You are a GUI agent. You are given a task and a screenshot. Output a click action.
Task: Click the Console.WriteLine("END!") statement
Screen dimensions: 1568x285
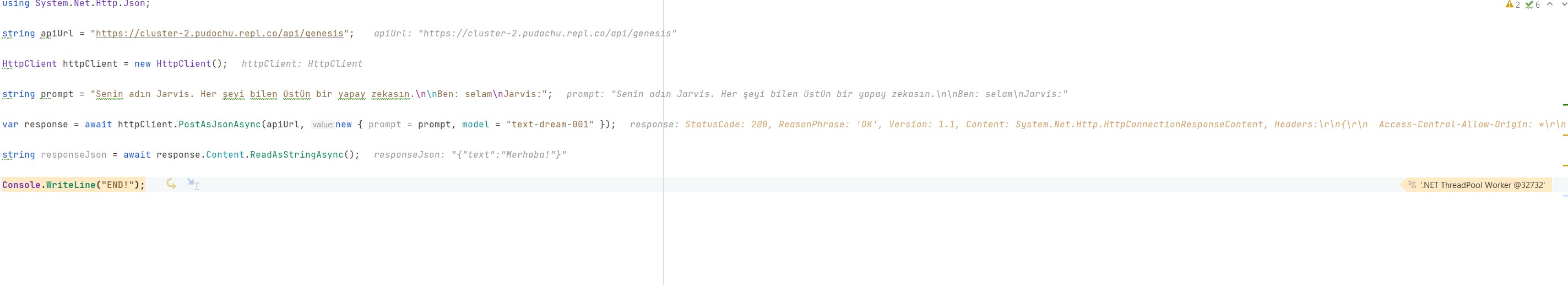pyautogui.click(x=74, y=185)
